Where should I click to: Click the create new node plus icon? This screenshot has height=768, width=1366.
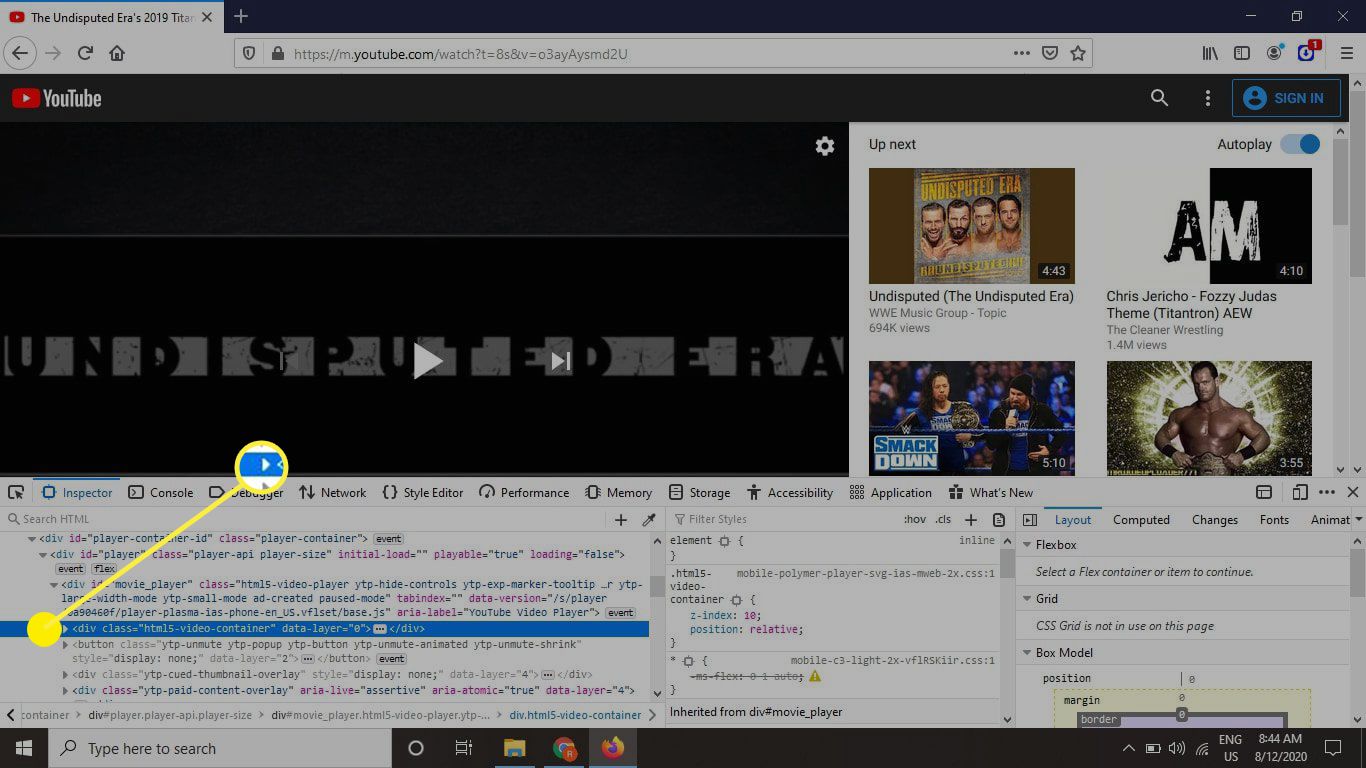click(x=621, y=520)
